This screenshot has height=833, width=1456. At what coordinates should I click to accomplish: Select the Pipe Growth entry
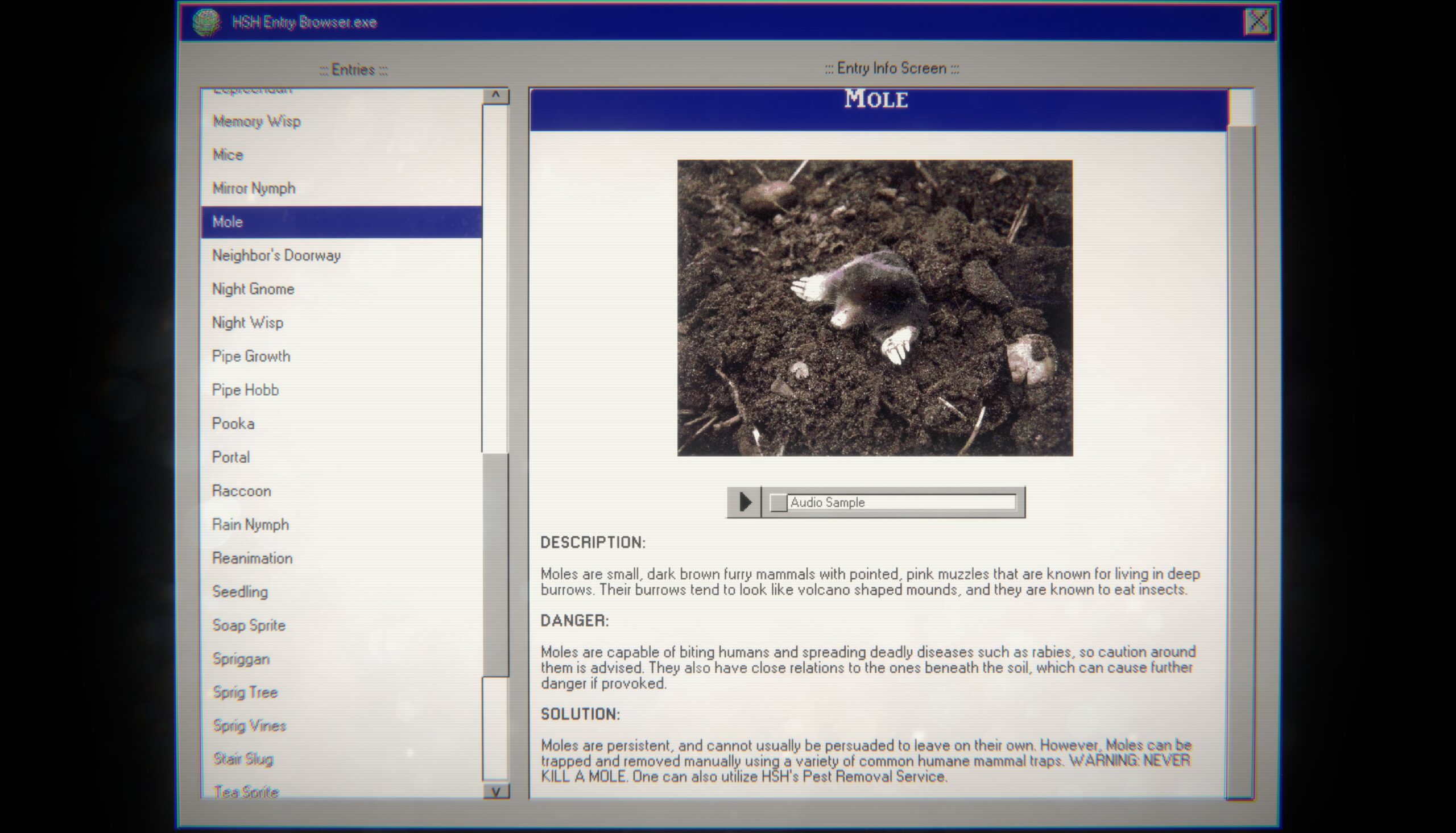point(251,356)
